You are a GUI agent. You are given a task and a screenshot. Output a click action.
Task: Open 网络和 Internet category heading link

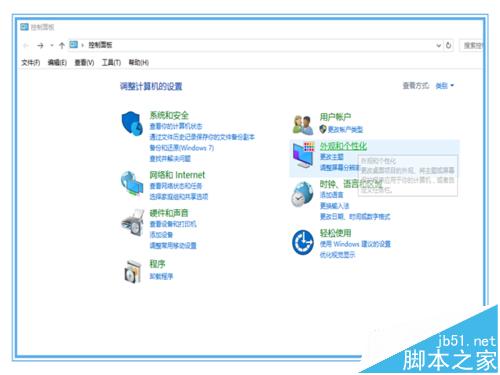point(177,175)
